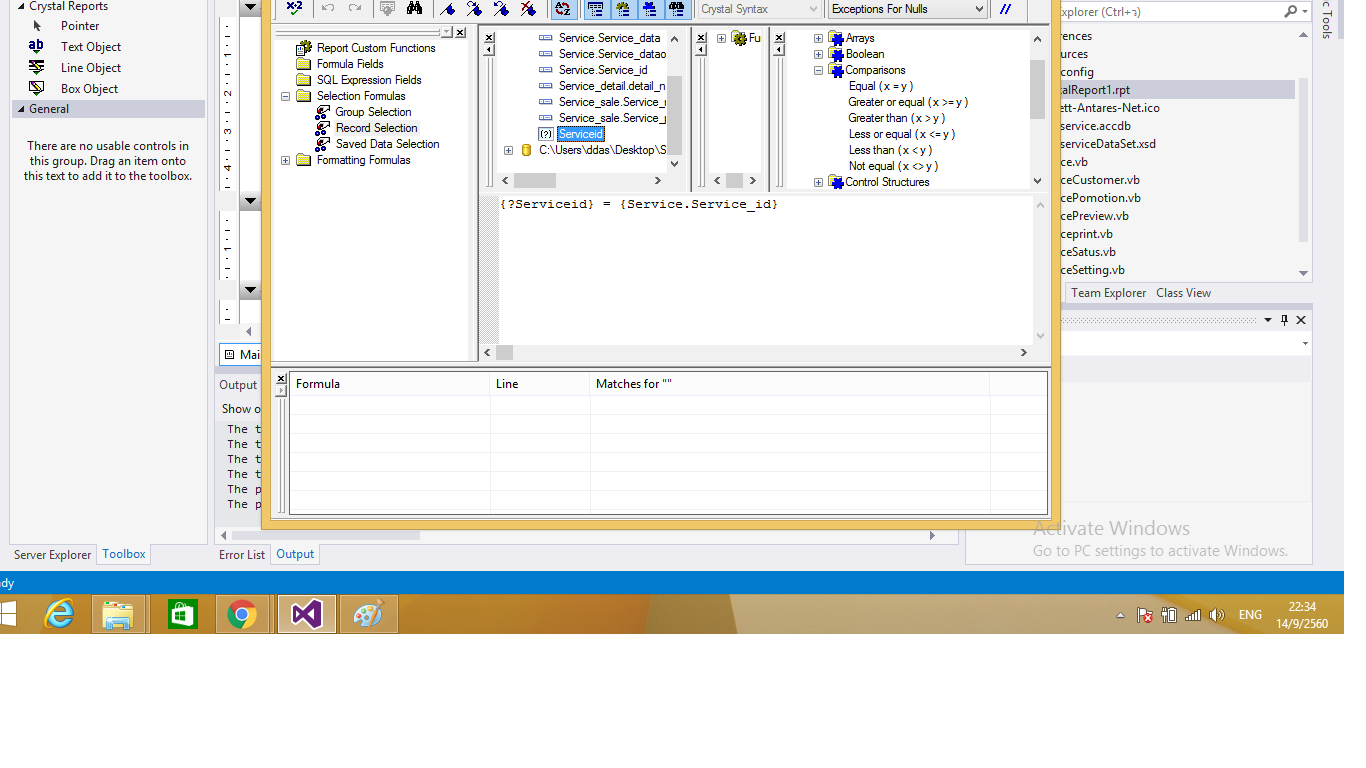Go to next bookmark flag icon
The height and width of the screenshot is (768, 1366).
(x=475, y=9)
